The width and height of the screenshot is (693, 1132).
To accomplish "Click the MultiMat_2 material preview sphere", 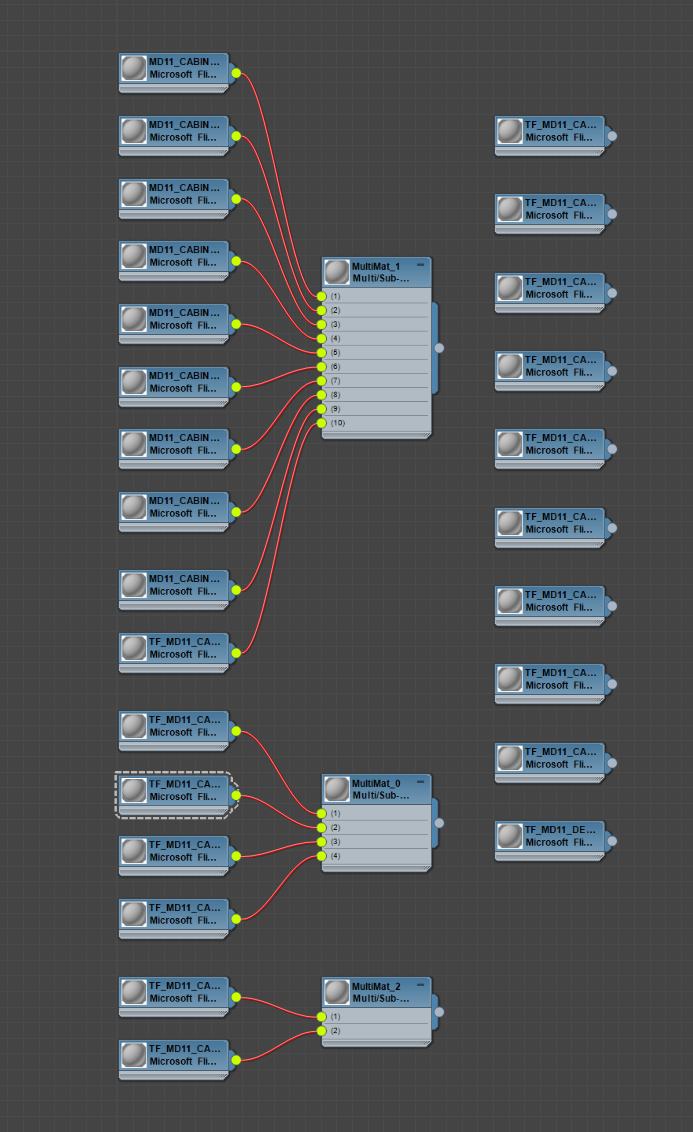I will pyautogui.click(x=337, y=992).
